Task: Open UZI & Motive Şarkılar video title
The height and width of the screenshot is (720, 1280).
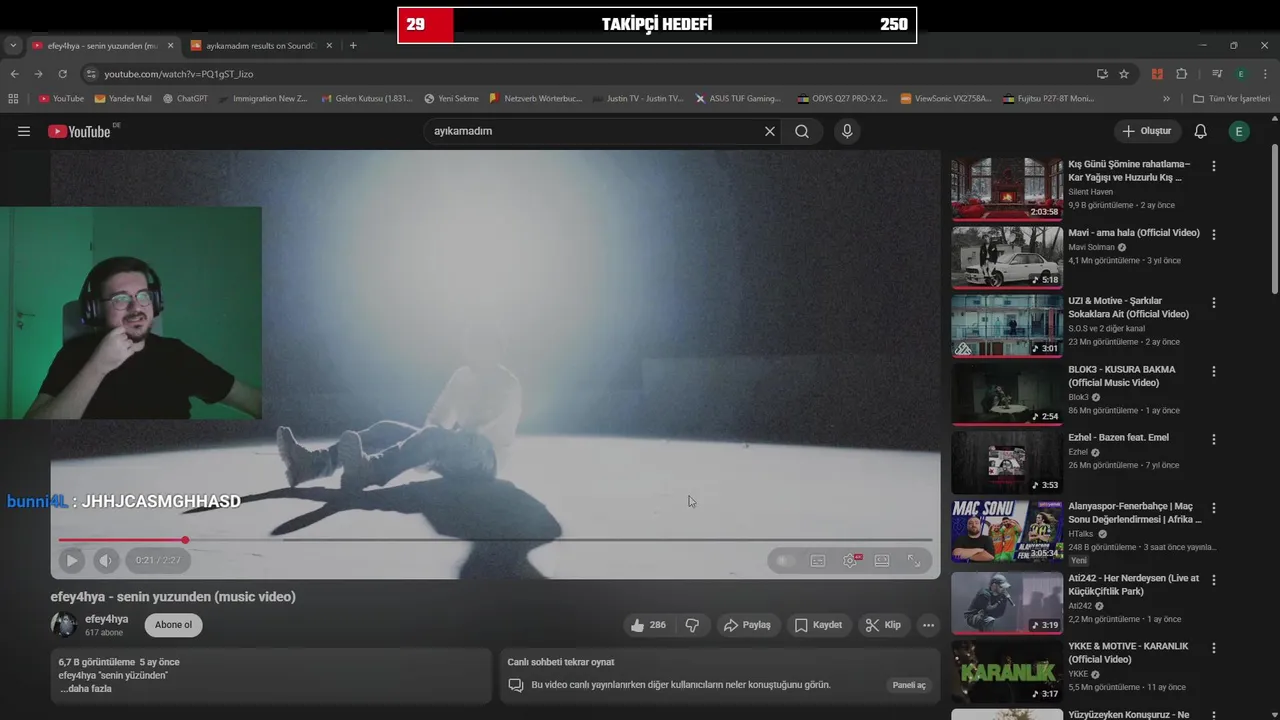Action: (x=1128, y=307)
